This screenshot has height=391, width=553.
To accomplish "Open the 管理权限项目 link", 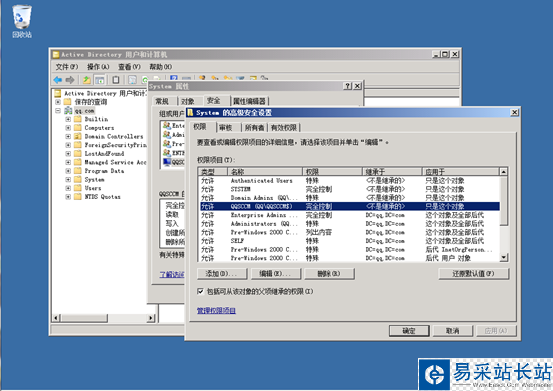I will click(x=216, y=311).
